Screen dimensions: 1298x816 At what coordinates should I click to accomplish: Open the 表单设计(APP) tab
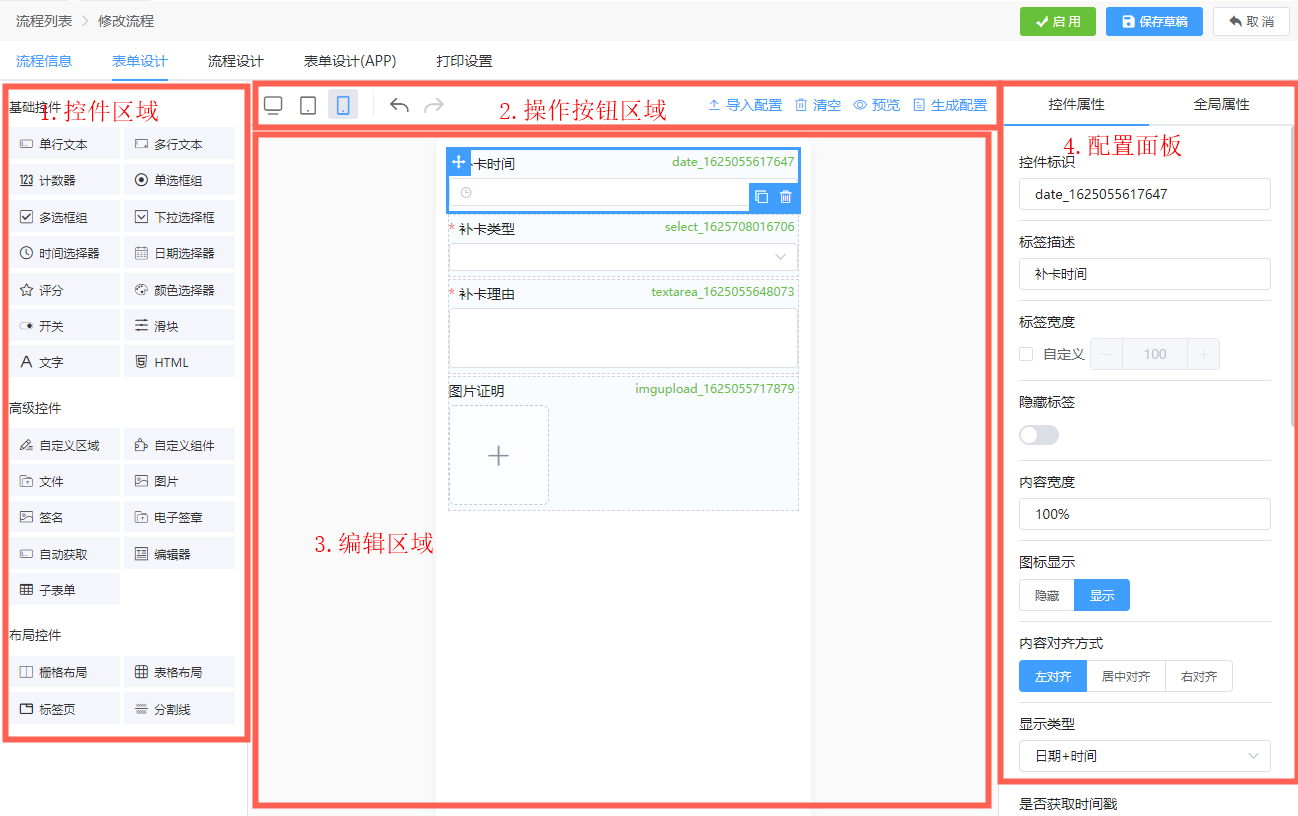[350, 61]
